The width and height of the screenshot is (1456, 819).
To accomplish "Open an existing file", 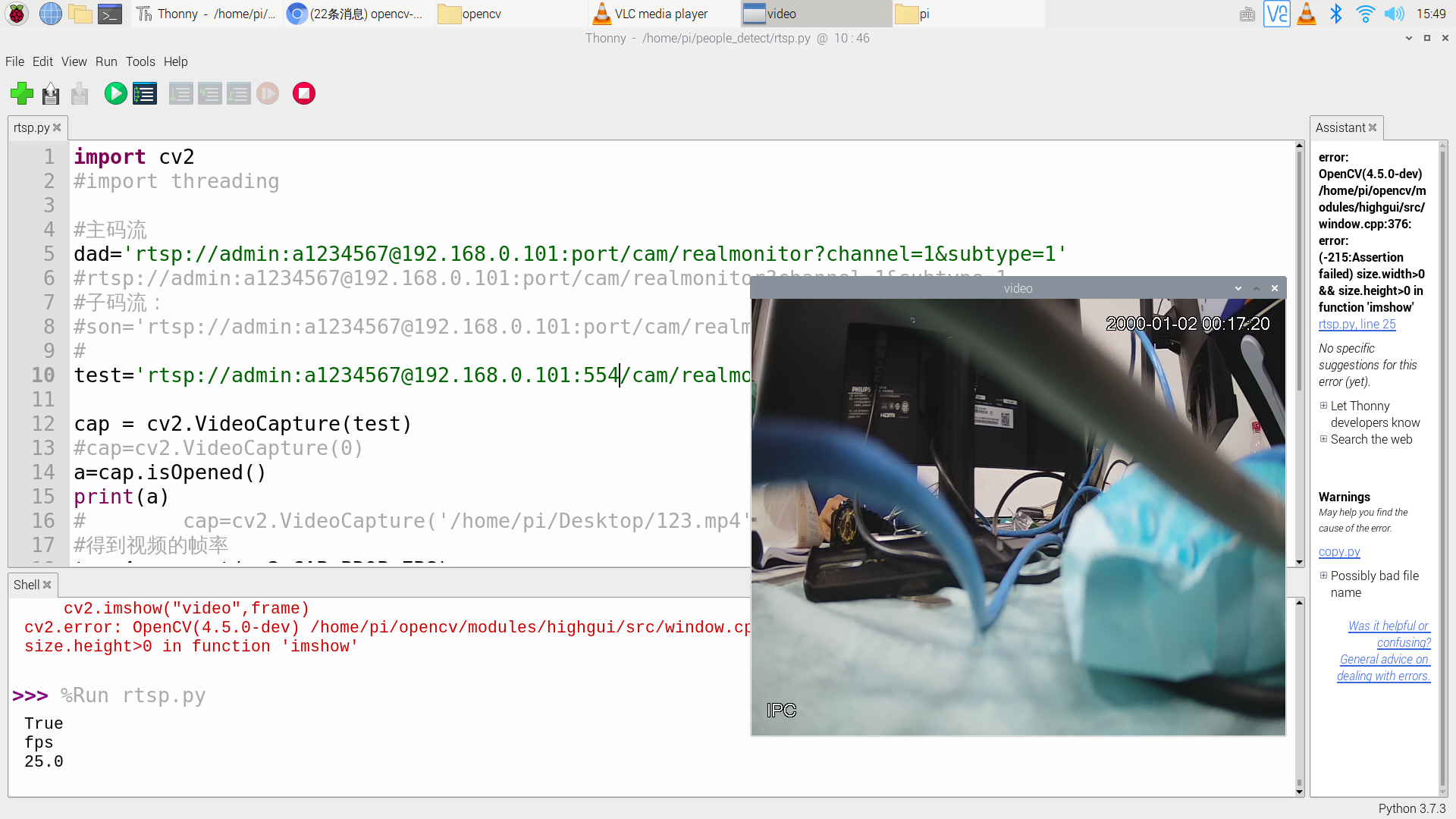I will pyautogui.click(x=50, y=93).
